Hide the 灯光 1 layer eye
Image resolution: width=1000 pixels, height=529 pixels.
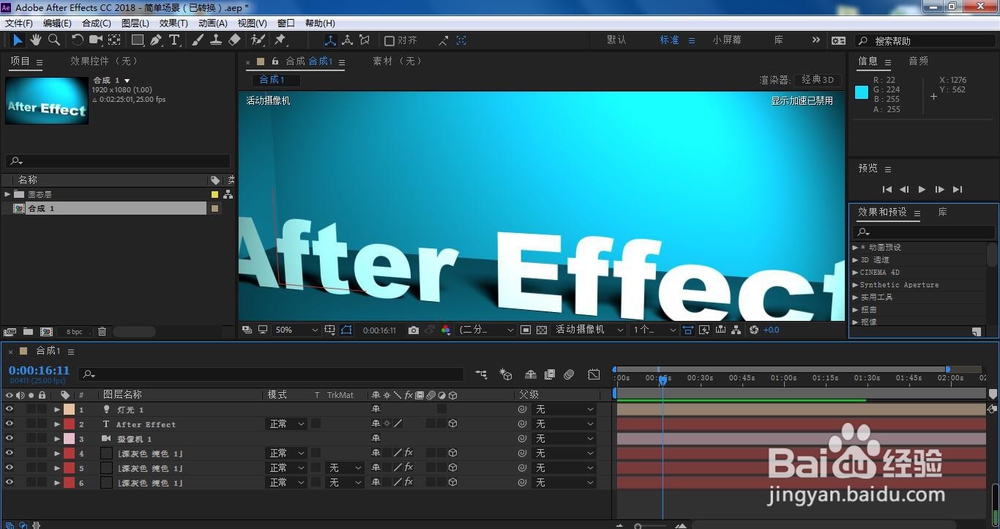point(9,409)
